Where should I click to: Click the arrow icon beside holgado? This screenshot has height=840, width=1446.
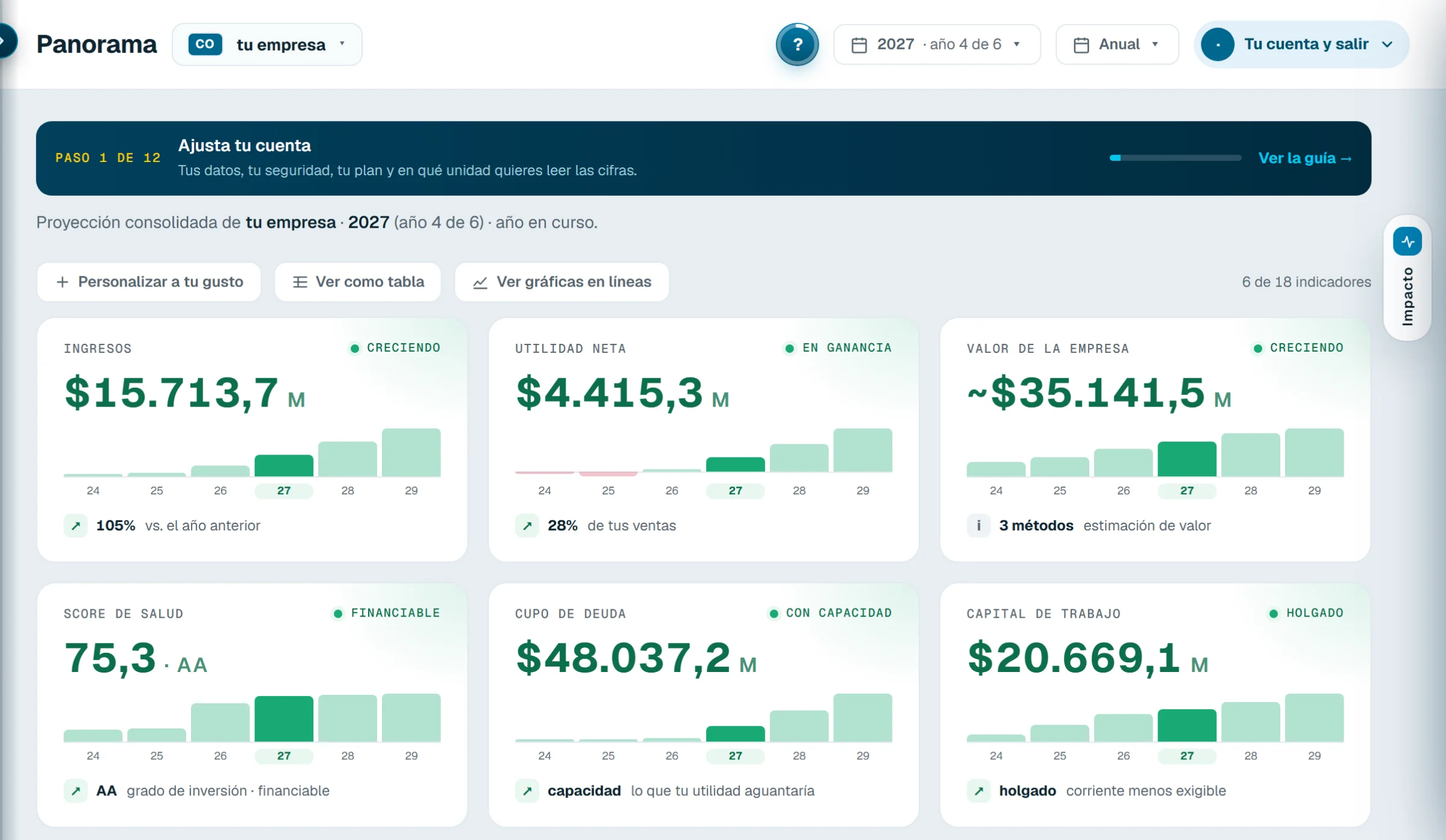tap(978, 791)
